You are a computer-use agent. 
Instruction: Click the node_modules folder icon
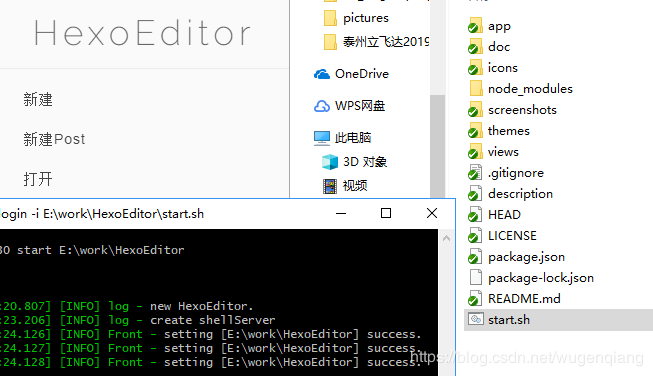point(475,89)
